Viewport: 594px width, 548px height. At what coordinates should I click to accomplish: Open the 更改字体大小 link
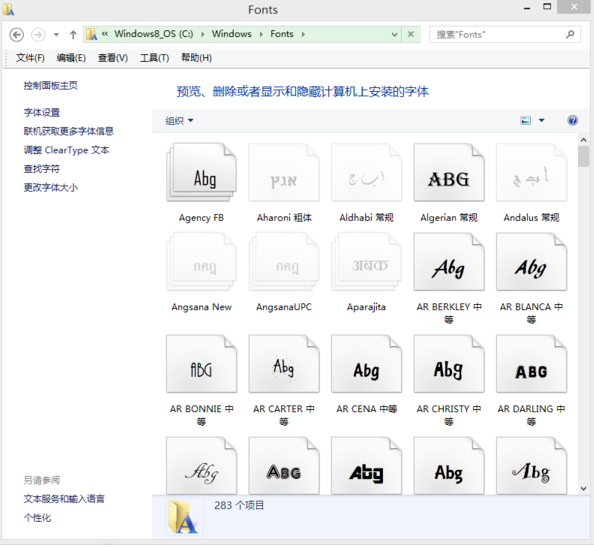click(50, 187)
